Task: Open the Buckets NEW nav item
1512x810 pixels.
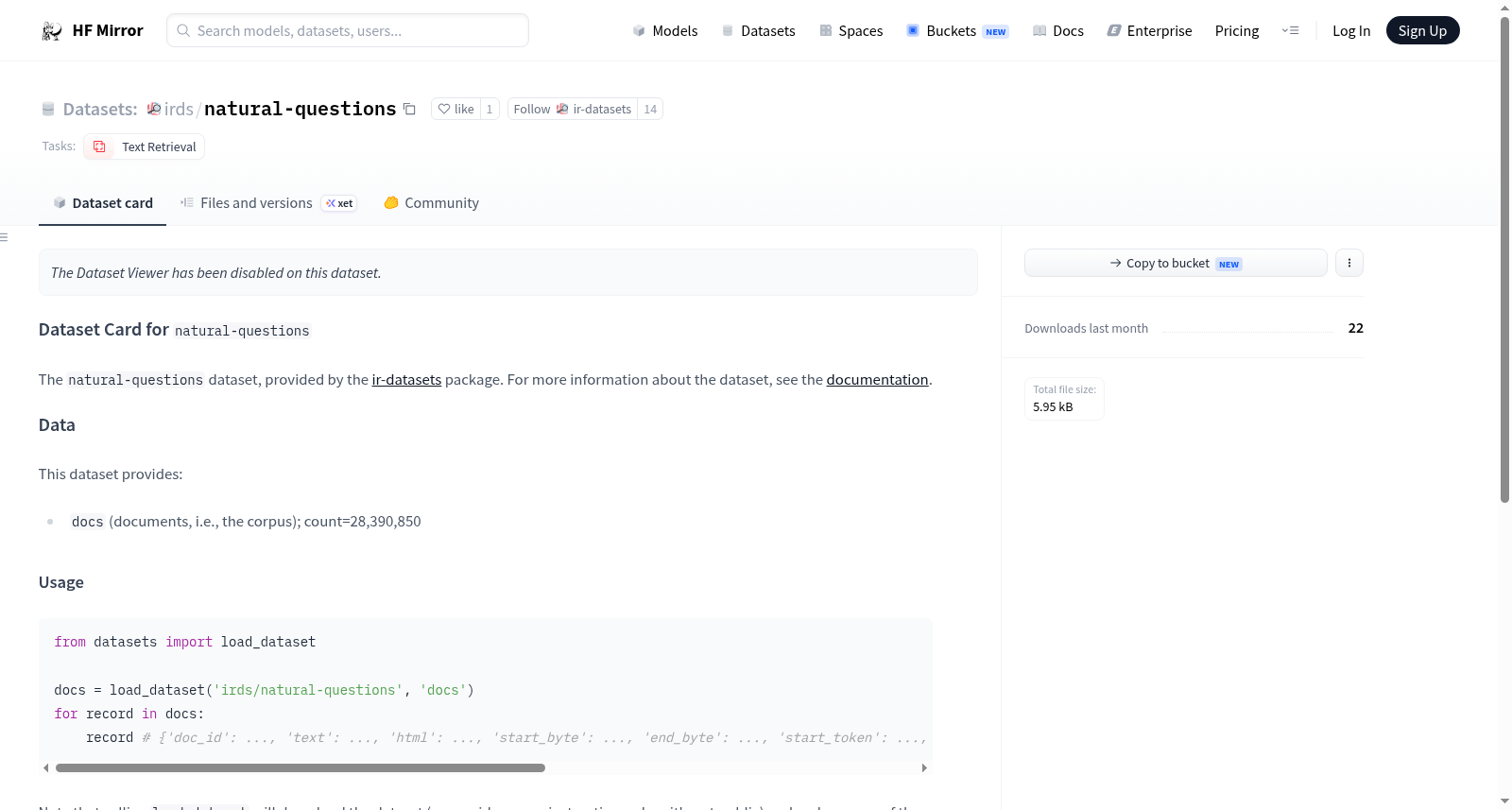Action: click(957, 30)
